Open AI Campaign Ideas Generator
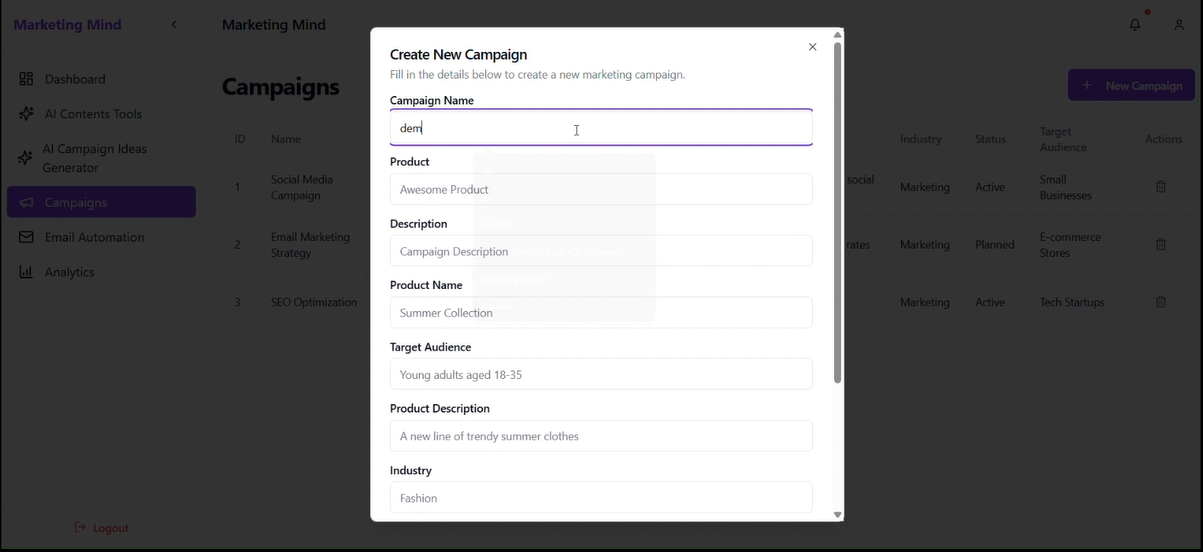The image size is (1203, 552). pyautogui.click(x=94, y=158)
